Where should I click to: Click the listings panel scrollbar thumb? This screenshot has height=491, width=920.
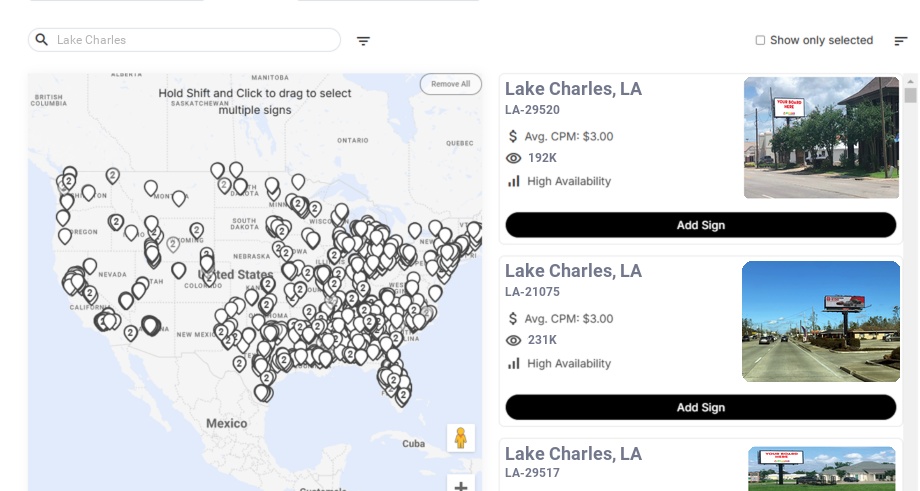pos(910,95)
